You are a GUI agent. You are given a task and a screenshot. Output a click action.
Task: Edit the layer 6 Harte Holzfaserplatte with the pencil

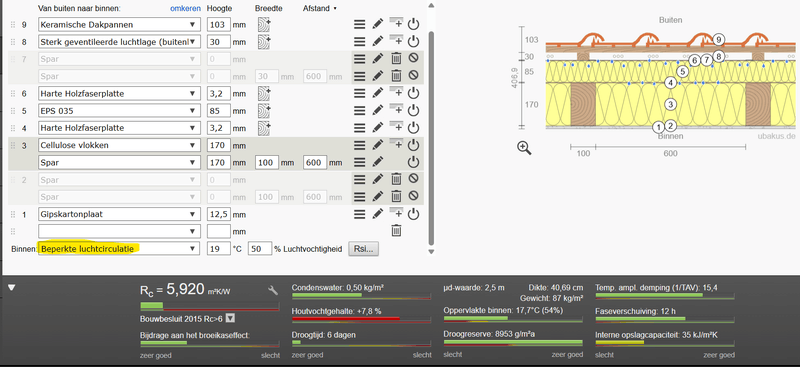click(x=378, y=93)
